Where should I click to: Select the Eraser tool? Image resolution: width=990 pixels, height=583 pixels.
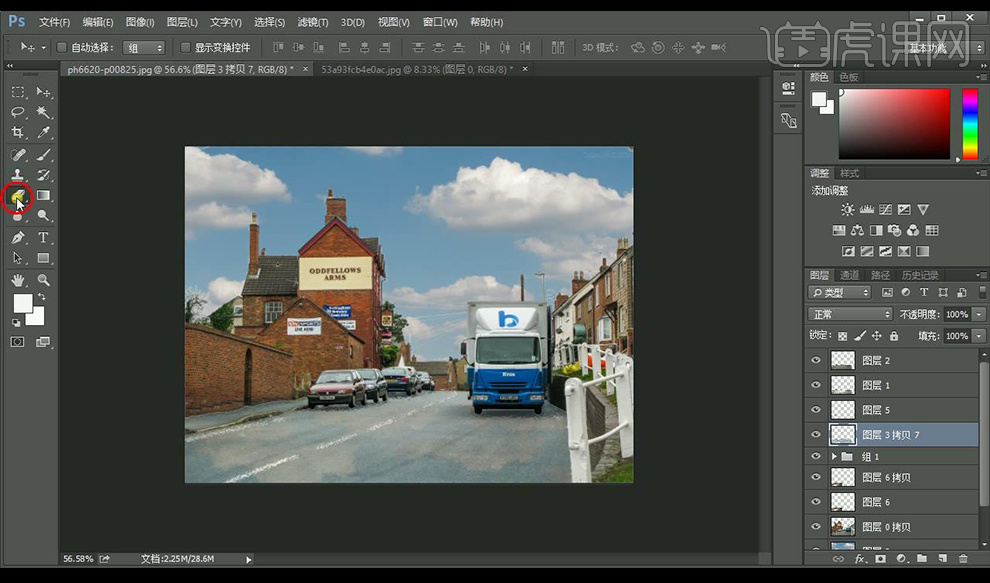(18, 196)
